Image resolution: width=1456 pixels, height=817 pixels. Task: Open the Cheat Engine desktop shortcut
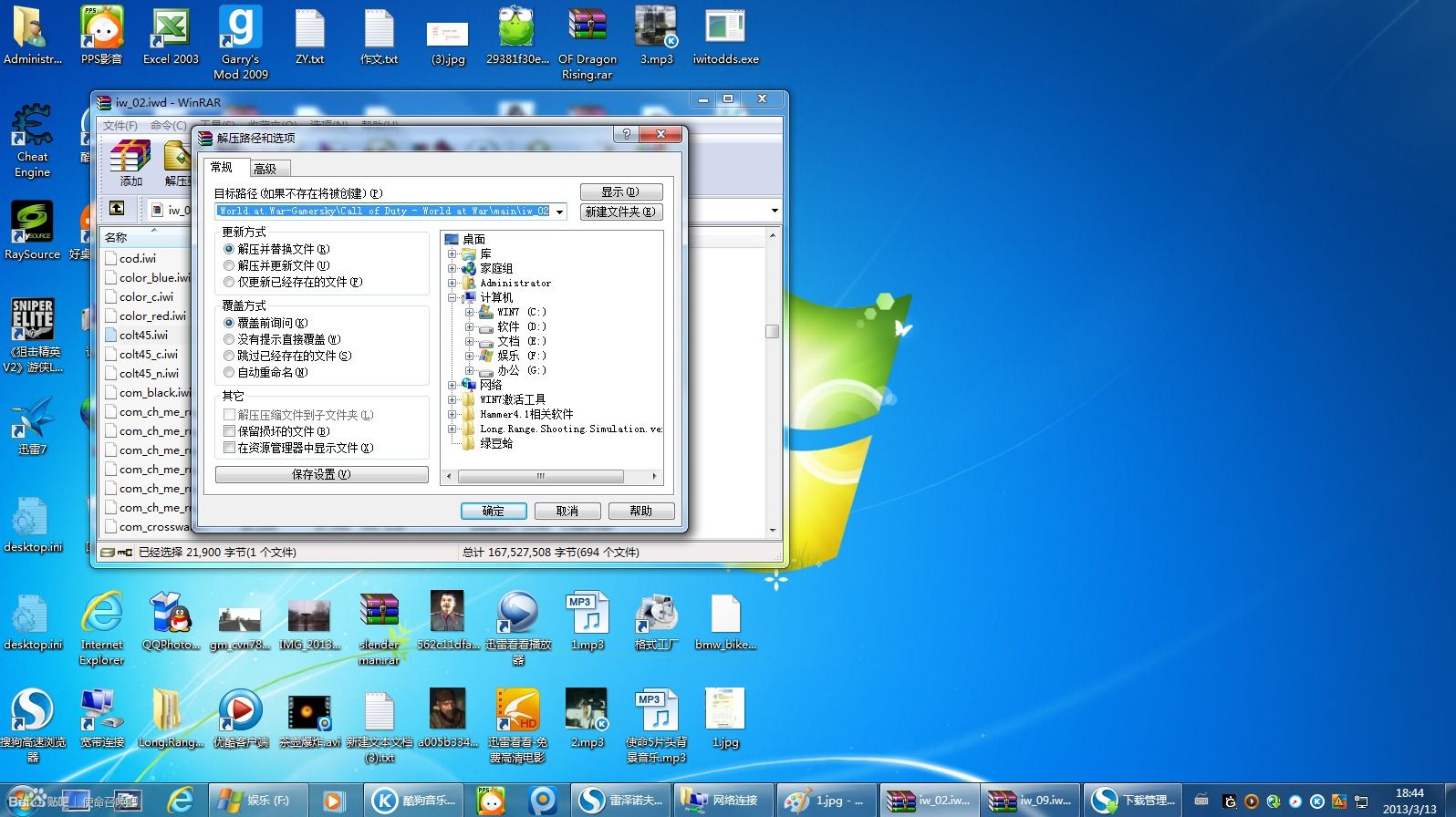[x=32, y=141]
